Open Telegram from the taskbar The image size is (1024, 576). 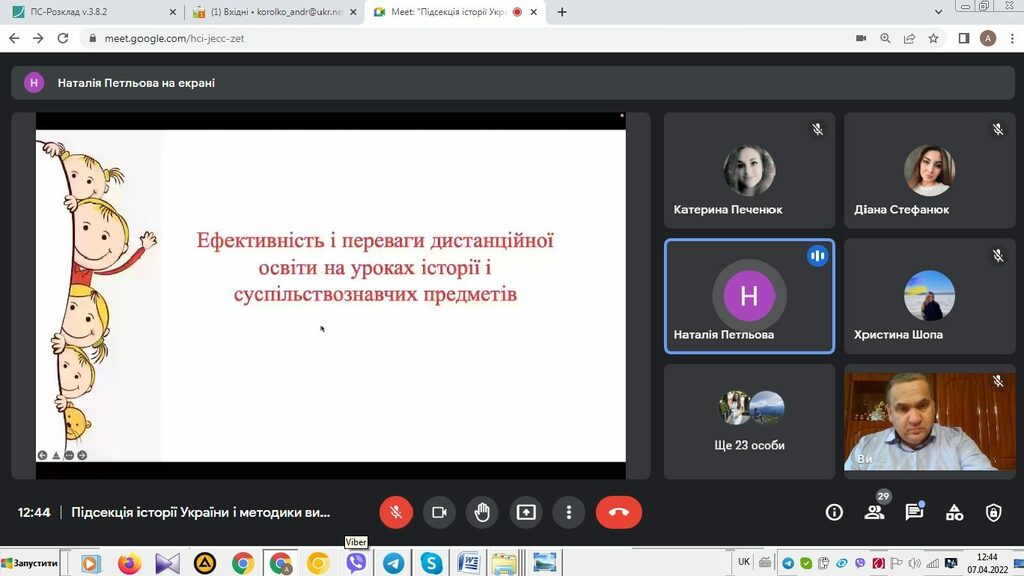click(394, 563)
